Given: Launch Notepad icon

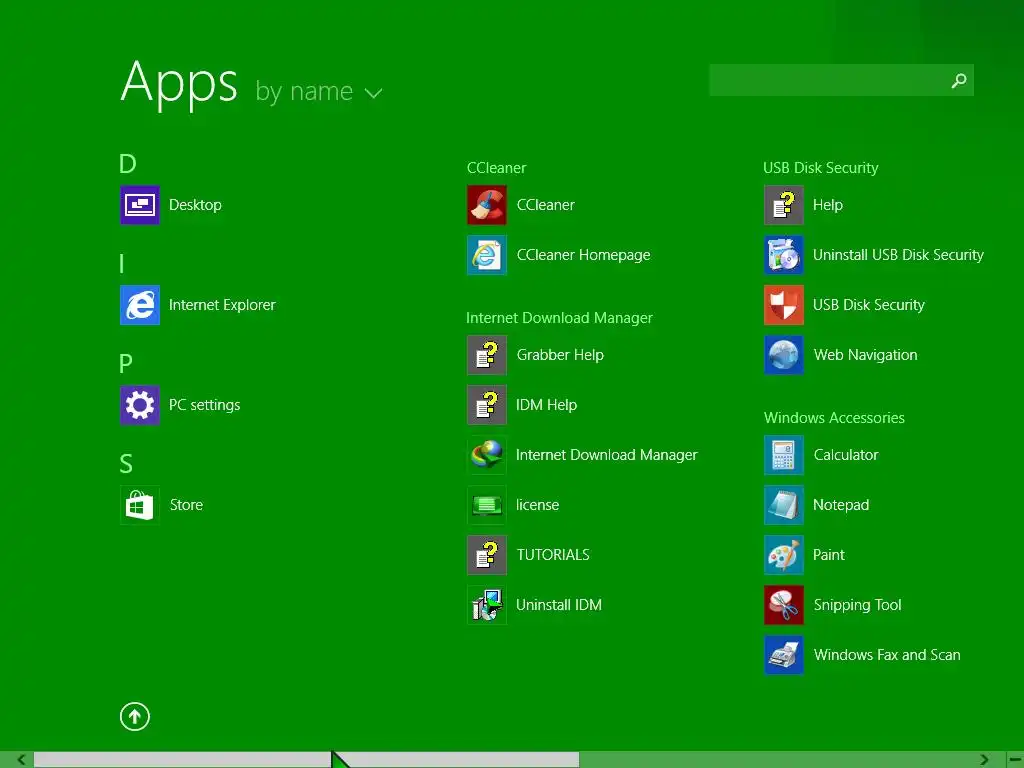Looking at the screenshot, I should [x=784, y=505].
